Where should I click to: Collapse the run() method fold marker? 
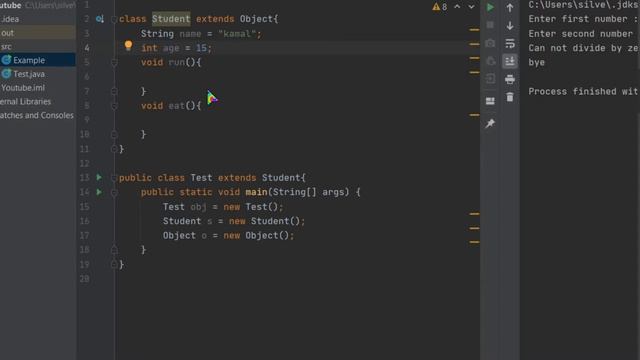point(114,62)
